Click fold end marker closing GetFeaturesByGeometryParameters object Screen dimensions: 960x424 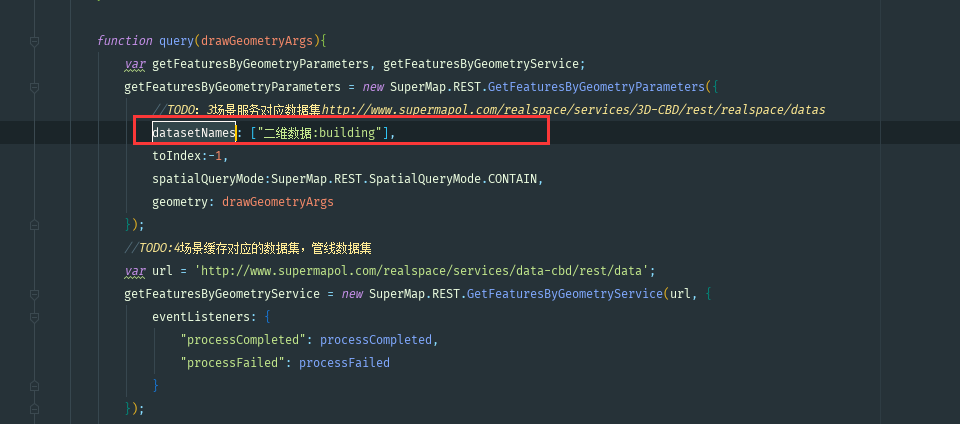[x=34, y=225]
